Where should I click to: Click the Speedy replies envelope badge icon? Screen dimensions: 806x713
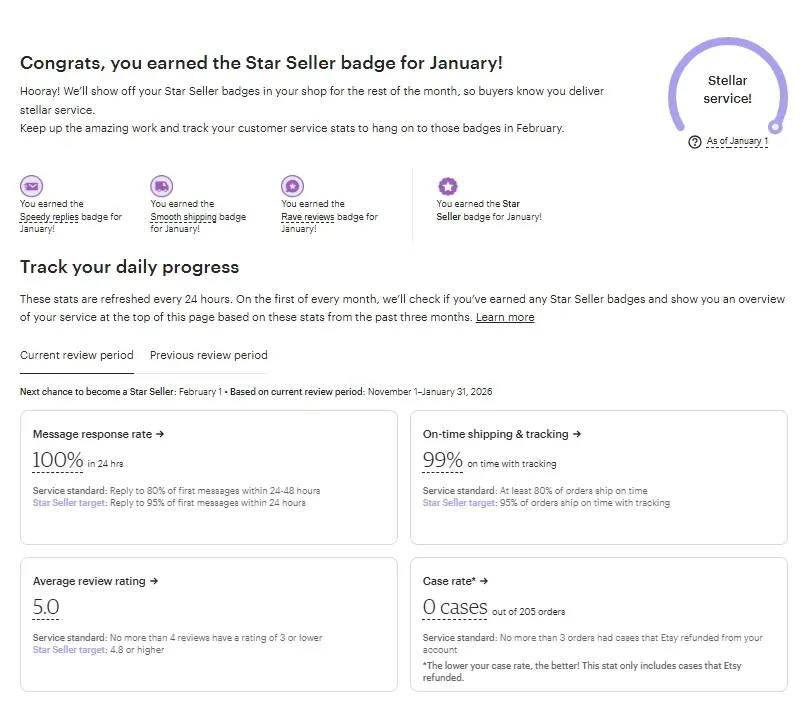click(32, 186)
